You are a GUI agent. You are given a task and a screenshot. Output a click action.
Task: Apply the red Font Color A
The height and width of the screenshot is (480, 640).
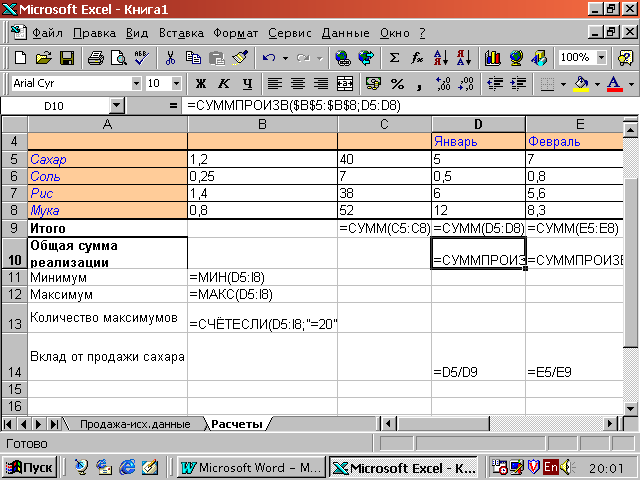pos(615,84)
